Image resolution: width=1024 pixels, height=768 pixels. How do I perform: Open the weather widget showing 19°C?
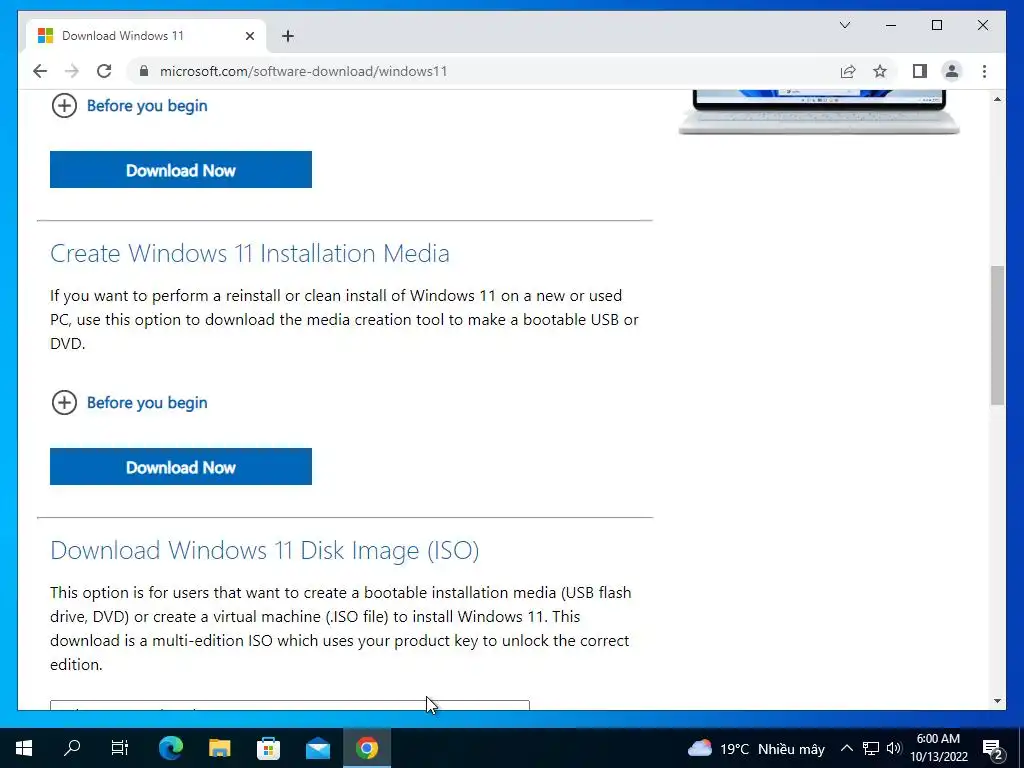pyautogui.click(x=756, y=748)
